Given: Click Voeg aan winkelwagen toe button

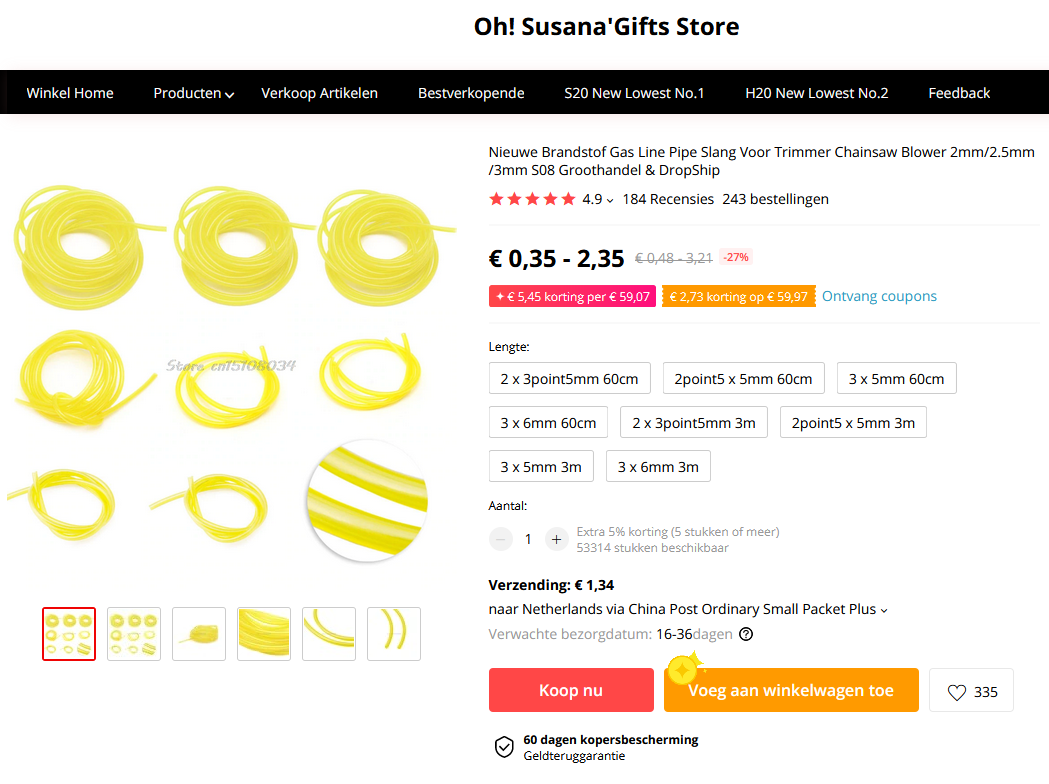Looking at the screenshot, I should click(x=791, y=690).
